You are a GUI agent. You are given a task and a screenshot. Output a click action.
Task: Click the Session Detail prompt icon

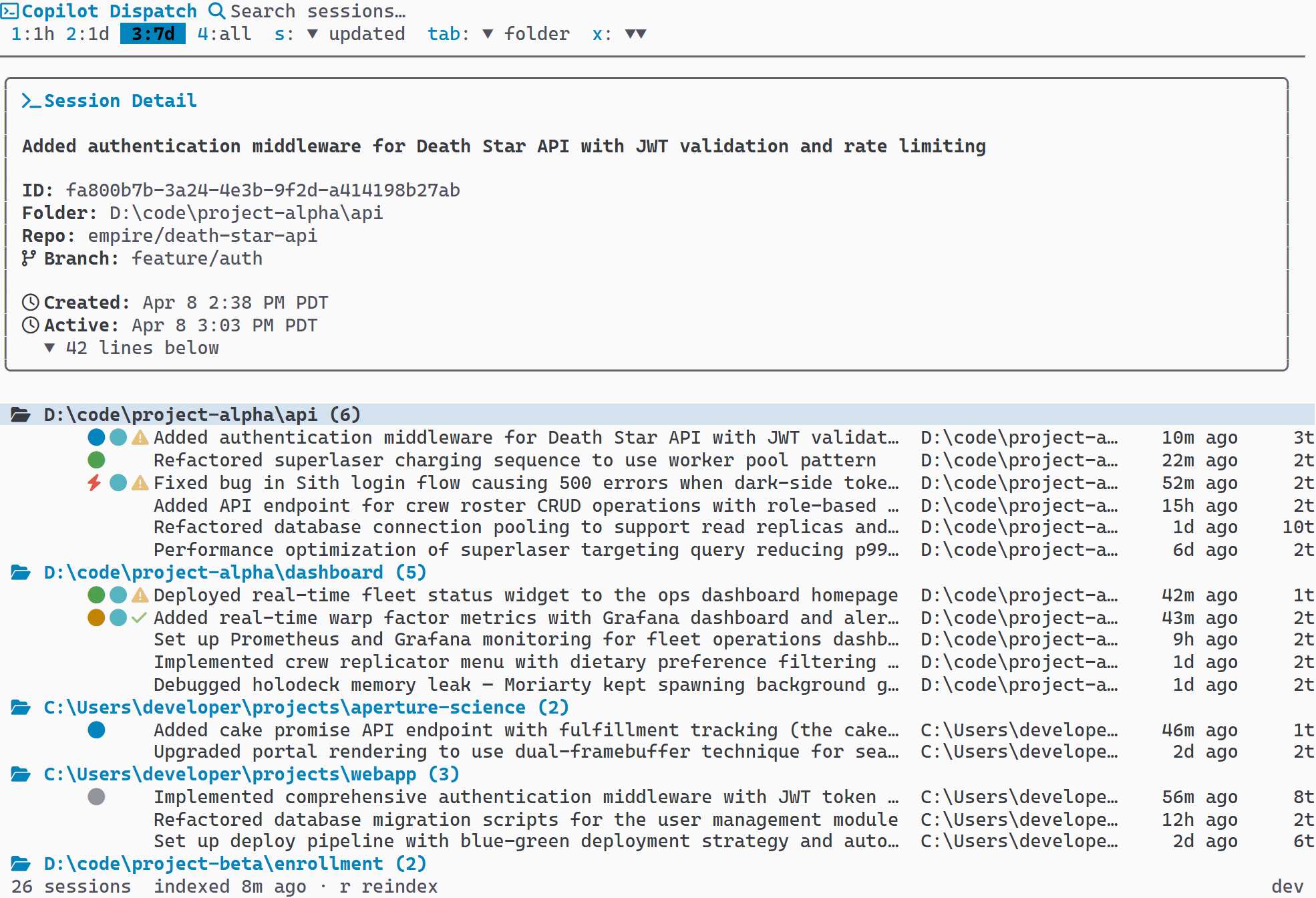(x=31, y=101)
